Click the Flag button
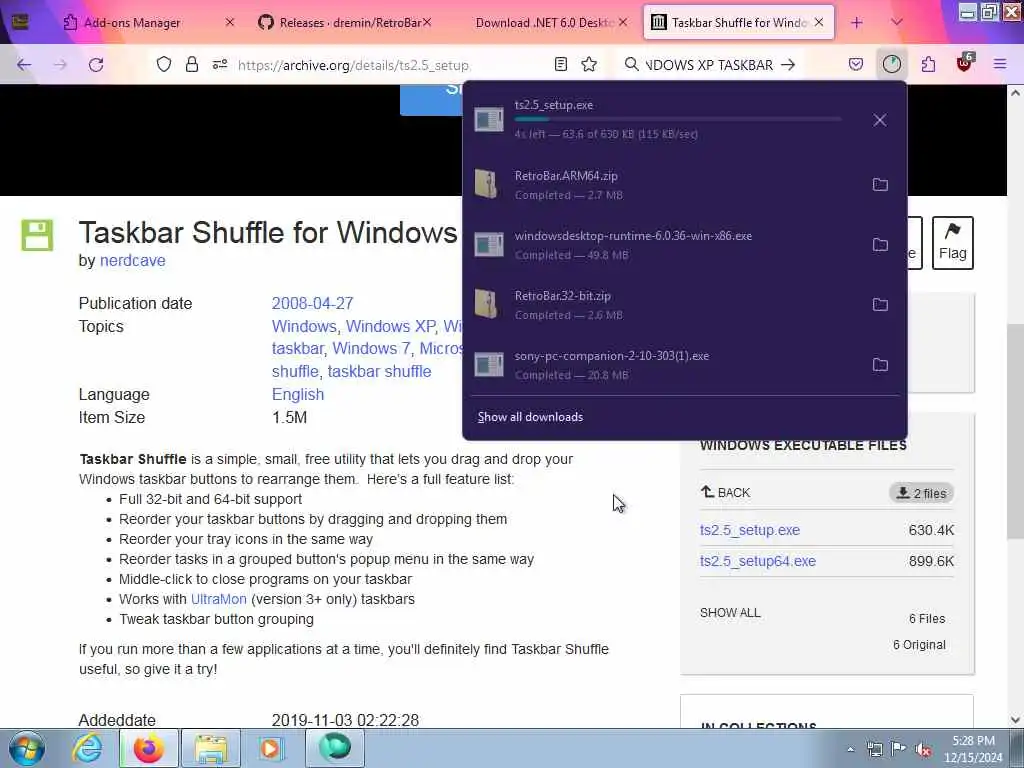The height and width of the screenshot is (768, 1024). click(953, 243)
